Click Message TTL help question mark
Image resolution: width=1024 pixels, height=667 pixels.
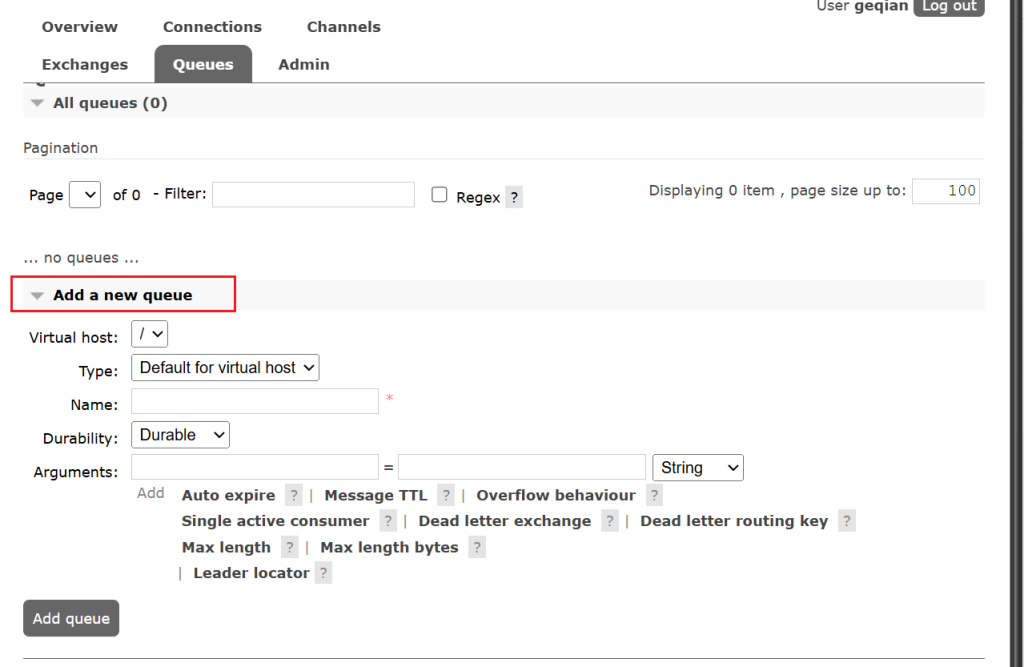446,496
